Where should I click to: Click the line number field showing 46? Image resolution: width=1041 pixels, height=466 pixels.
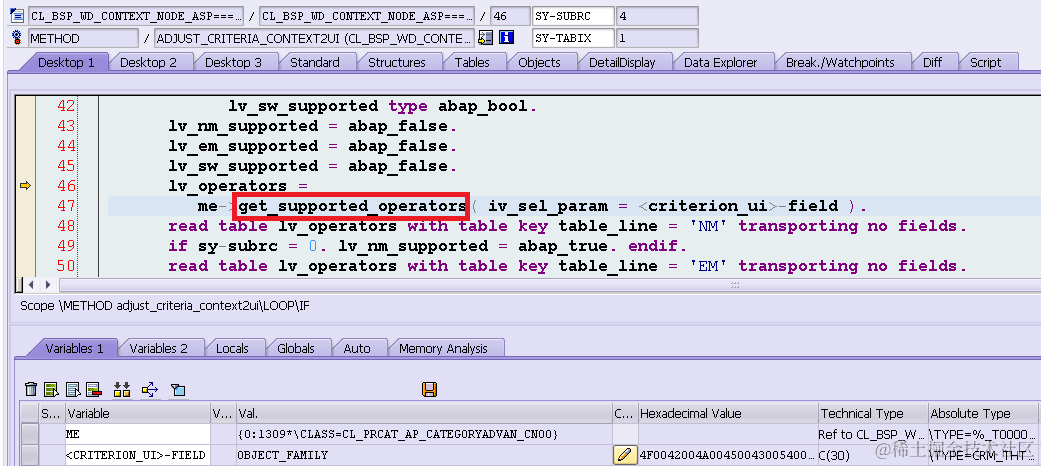point(509,16)
